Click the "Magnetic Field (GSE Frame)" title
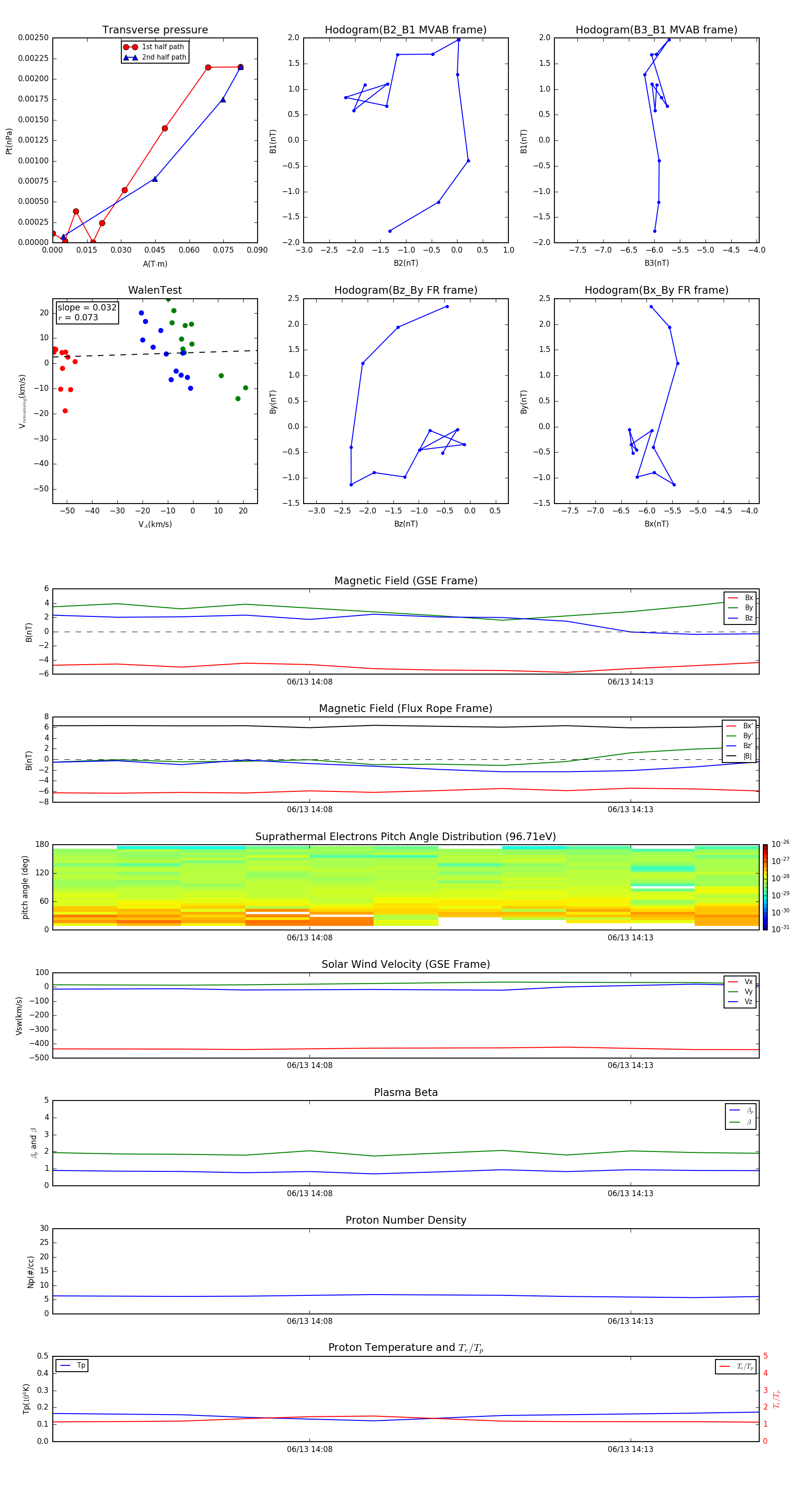Screen dimensions: 812x1489 click(x=406, y=581)
